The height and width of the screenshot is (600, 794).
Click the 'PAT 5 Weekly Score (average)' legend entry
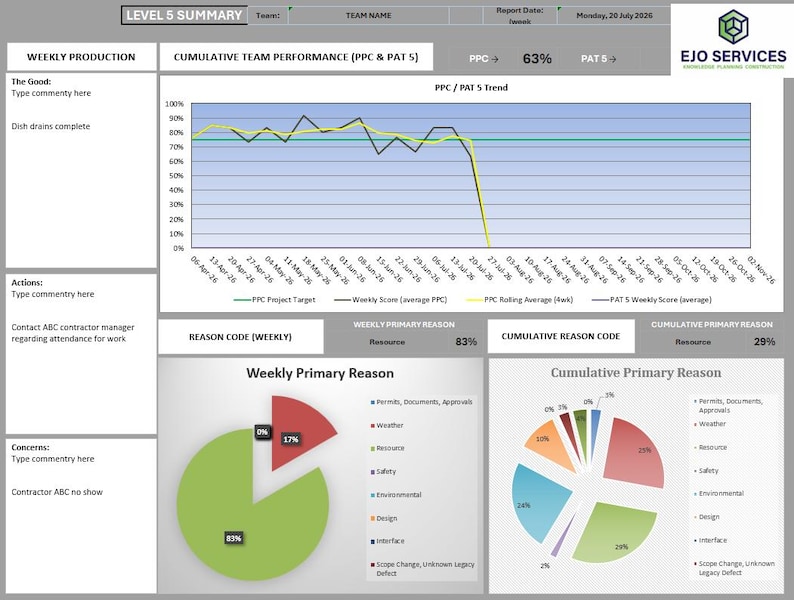(x=652, y=300)
